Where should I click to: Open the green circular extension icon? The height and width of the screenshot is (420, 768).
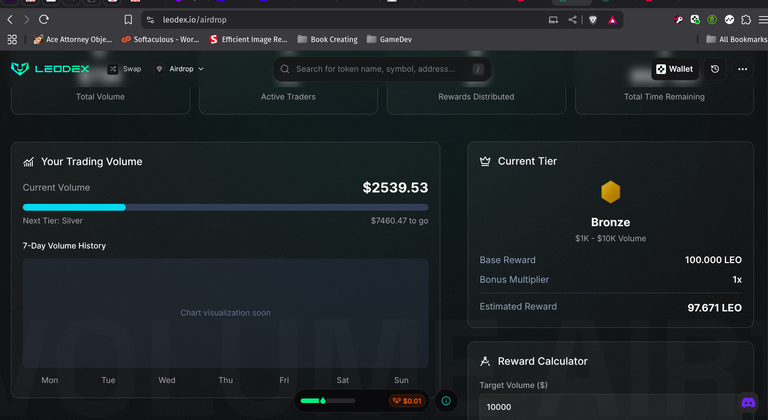[712, 20]
